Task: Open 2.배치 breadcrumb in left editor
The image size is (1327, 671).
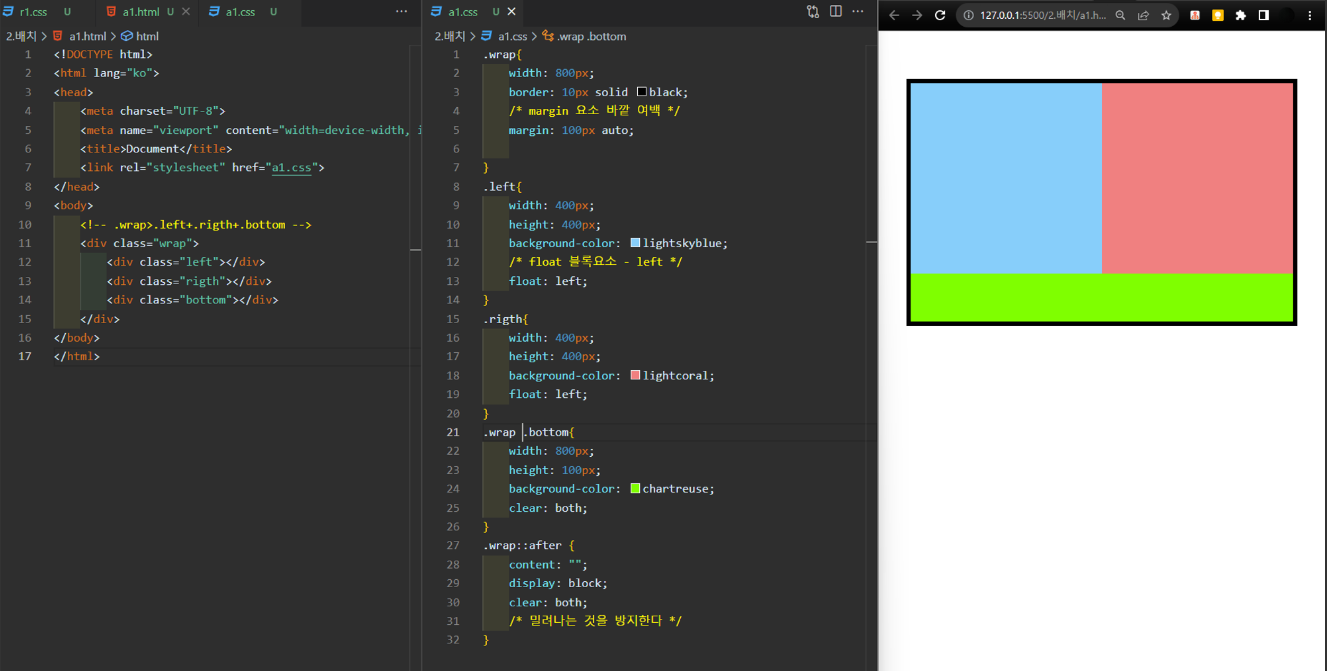Action: pos(19,36)
